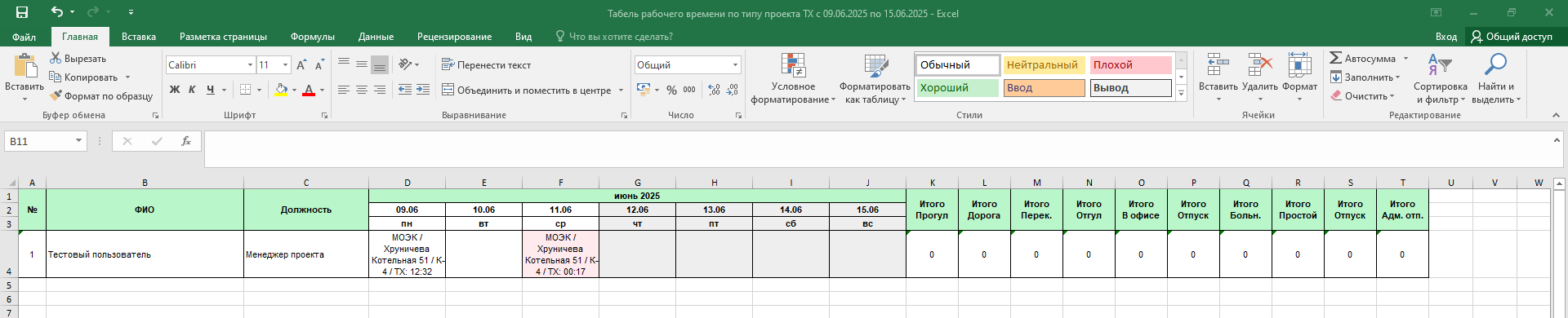This screenshot has height=318, width=1568.
Task: Increase decimal places
Action: pos(715,90)
